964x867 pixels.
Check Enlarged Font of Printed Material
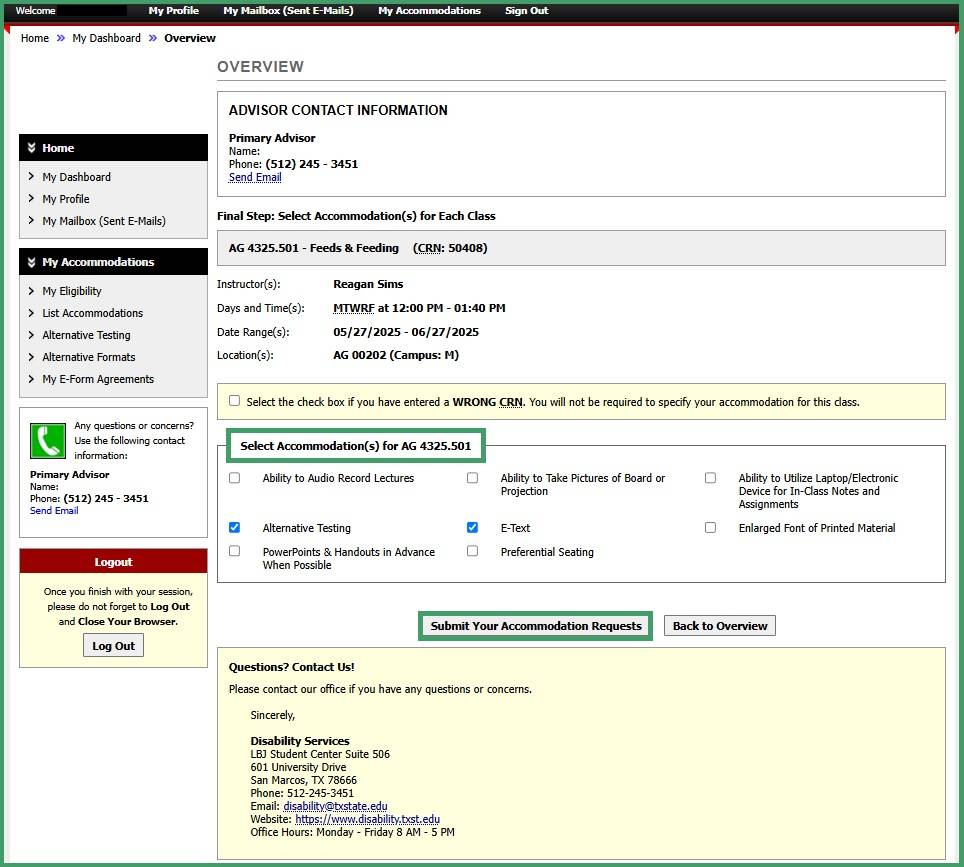point(710,528)
